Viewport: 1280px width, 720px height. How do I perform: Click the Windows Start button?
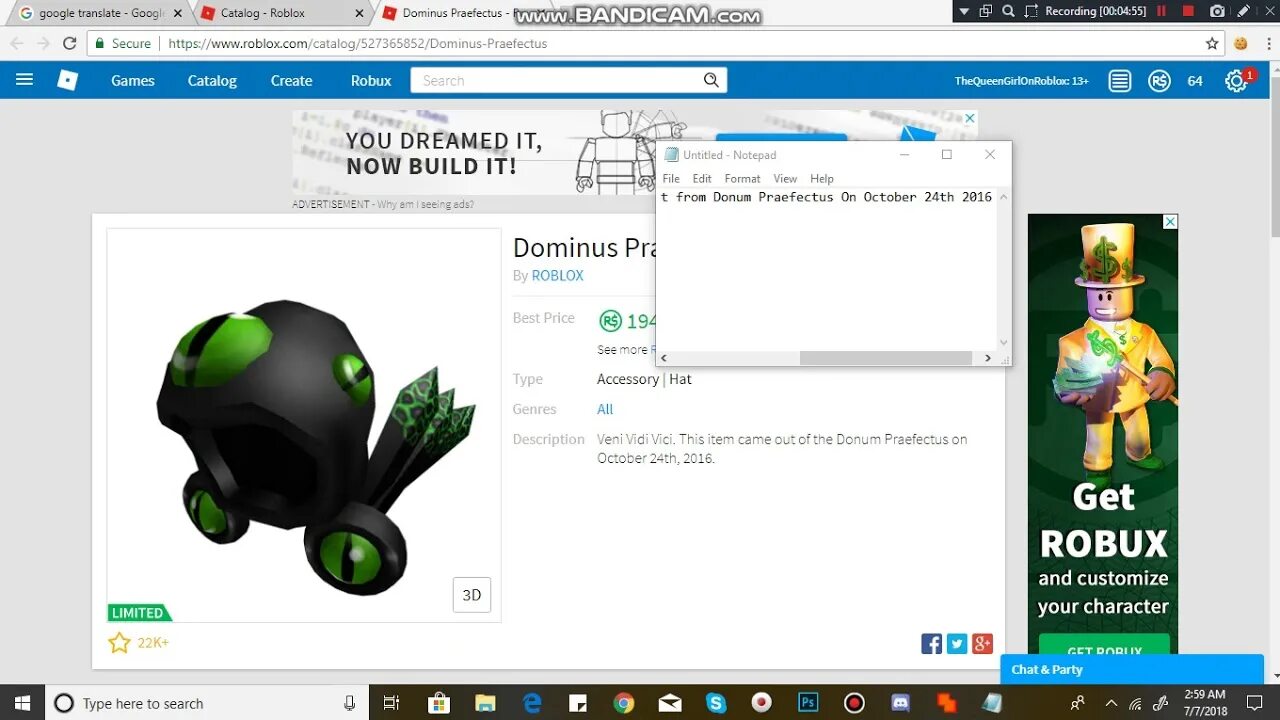pos(22,703)
